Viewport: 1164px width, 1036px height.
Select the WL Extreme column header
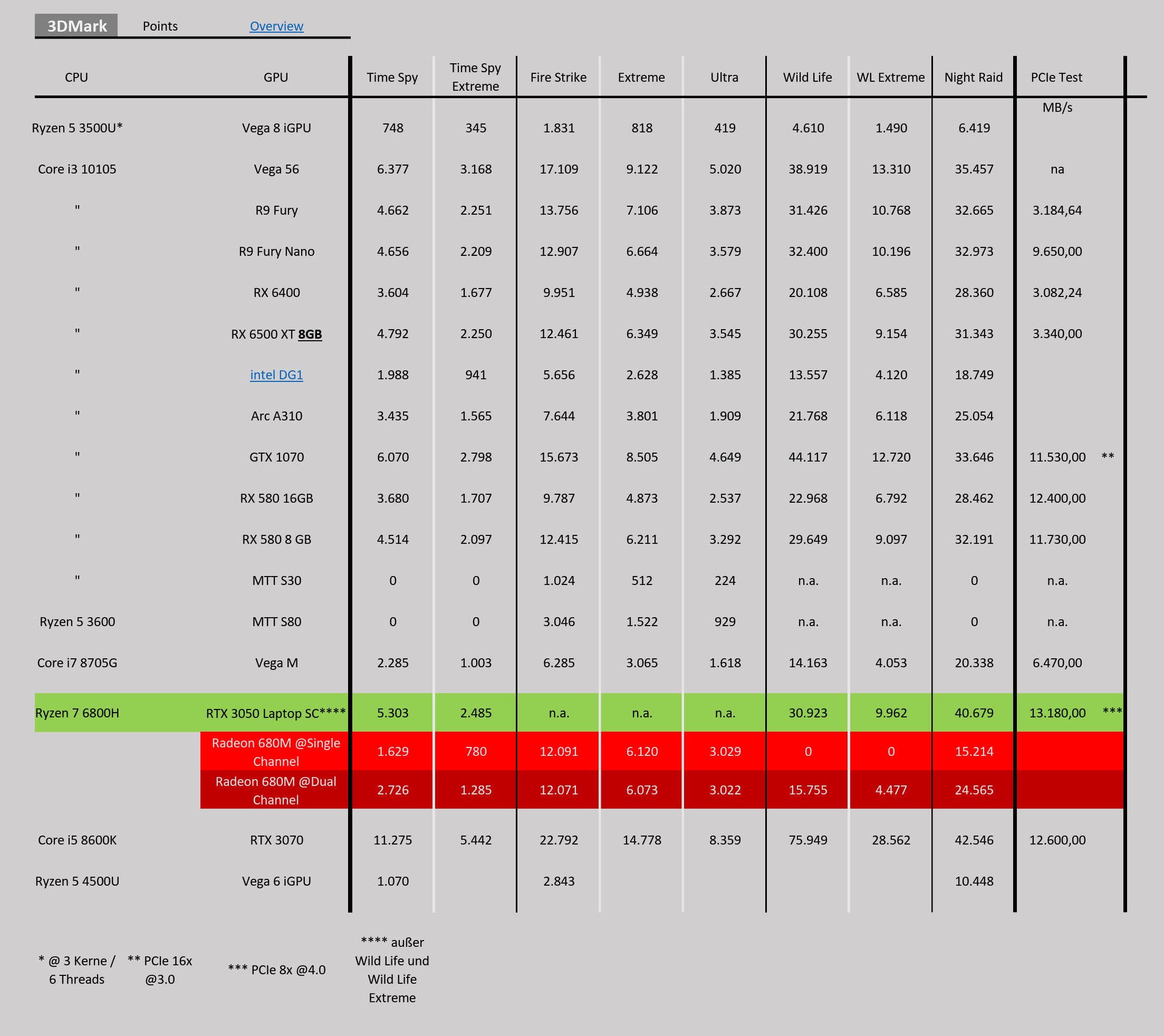[x=891, y=77]
